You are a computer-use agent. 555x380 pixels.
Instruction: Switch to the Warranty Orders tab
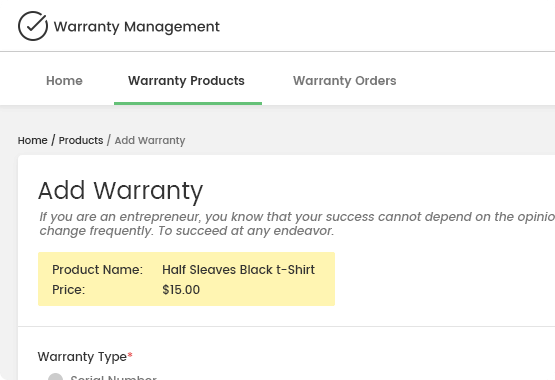click(344, 81)
